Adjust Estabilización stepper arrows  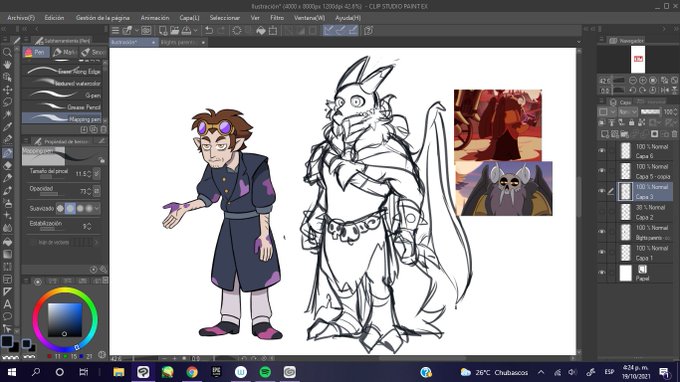click(89, 226)
